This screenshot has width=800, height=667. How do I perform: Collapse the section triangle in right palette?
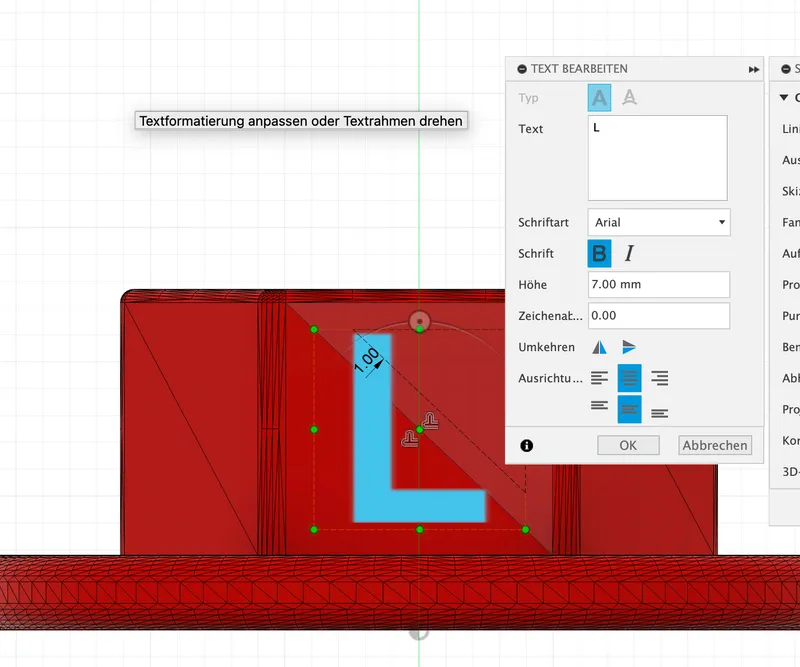784,97
